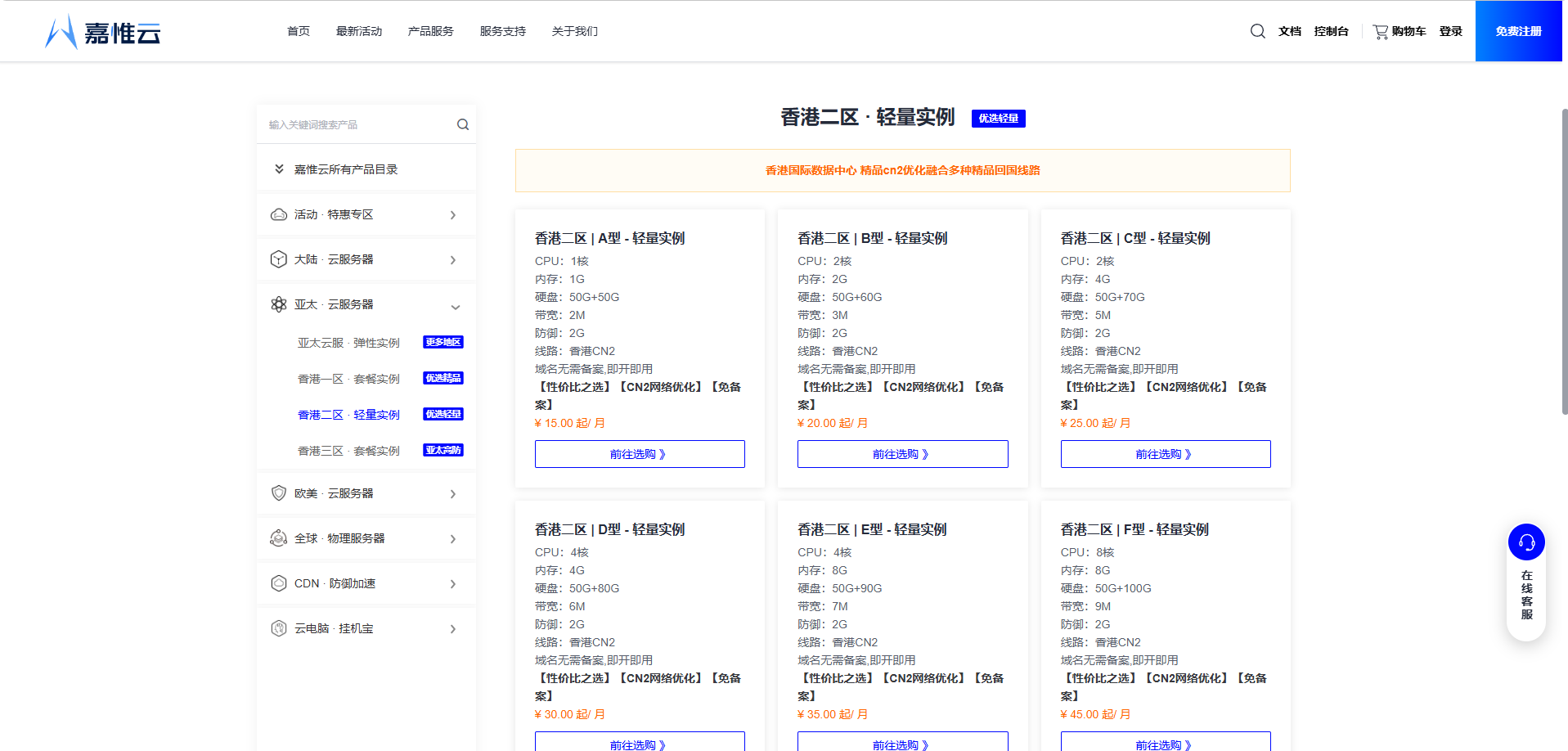This screenshot has width=1568, height=751.
Task: Click the cloud icon beside 活动·特惠专区
Action: 278,214
